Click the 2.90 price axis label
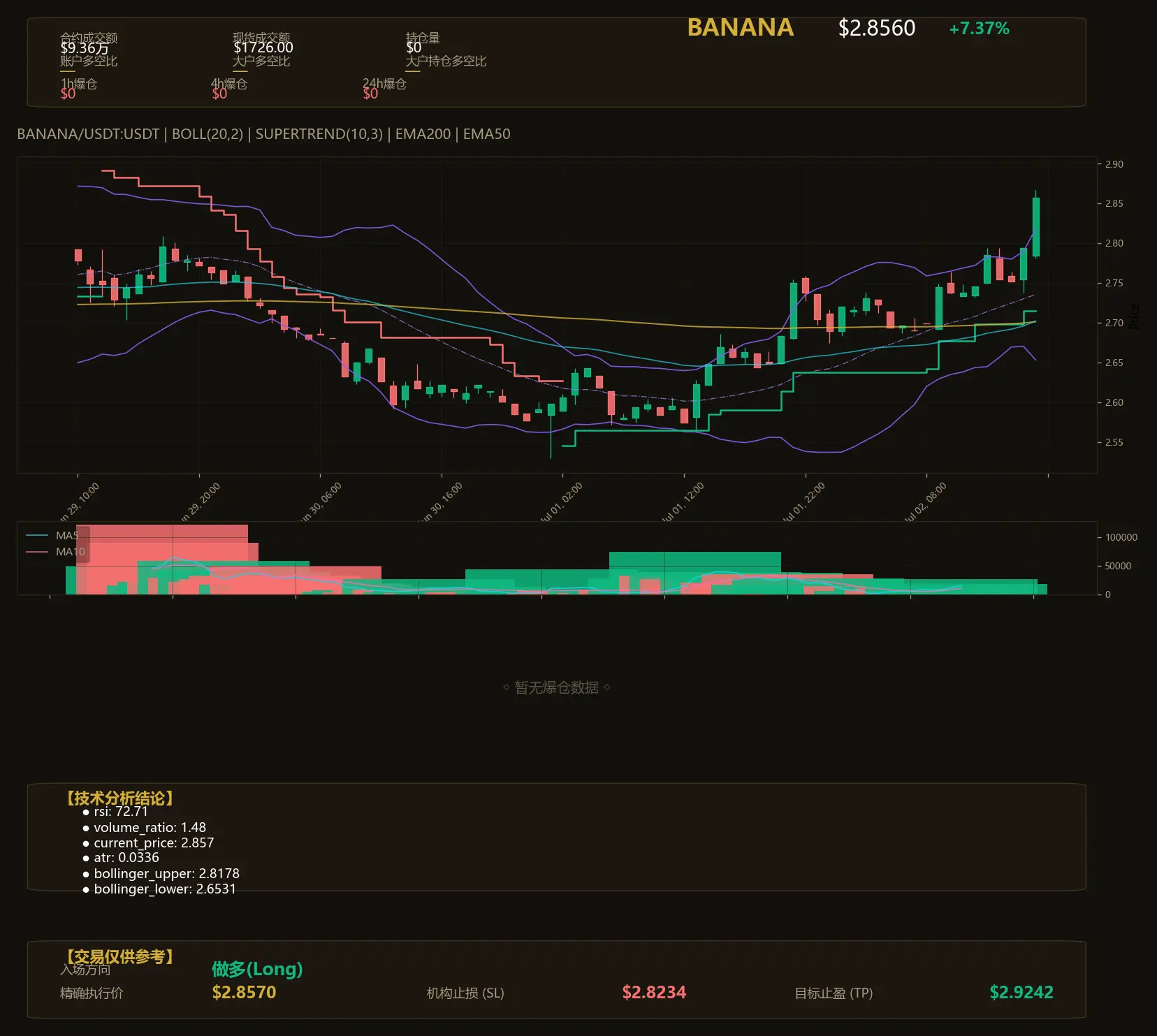This screenshot has height=1036, width=1157. [1114, 164]
